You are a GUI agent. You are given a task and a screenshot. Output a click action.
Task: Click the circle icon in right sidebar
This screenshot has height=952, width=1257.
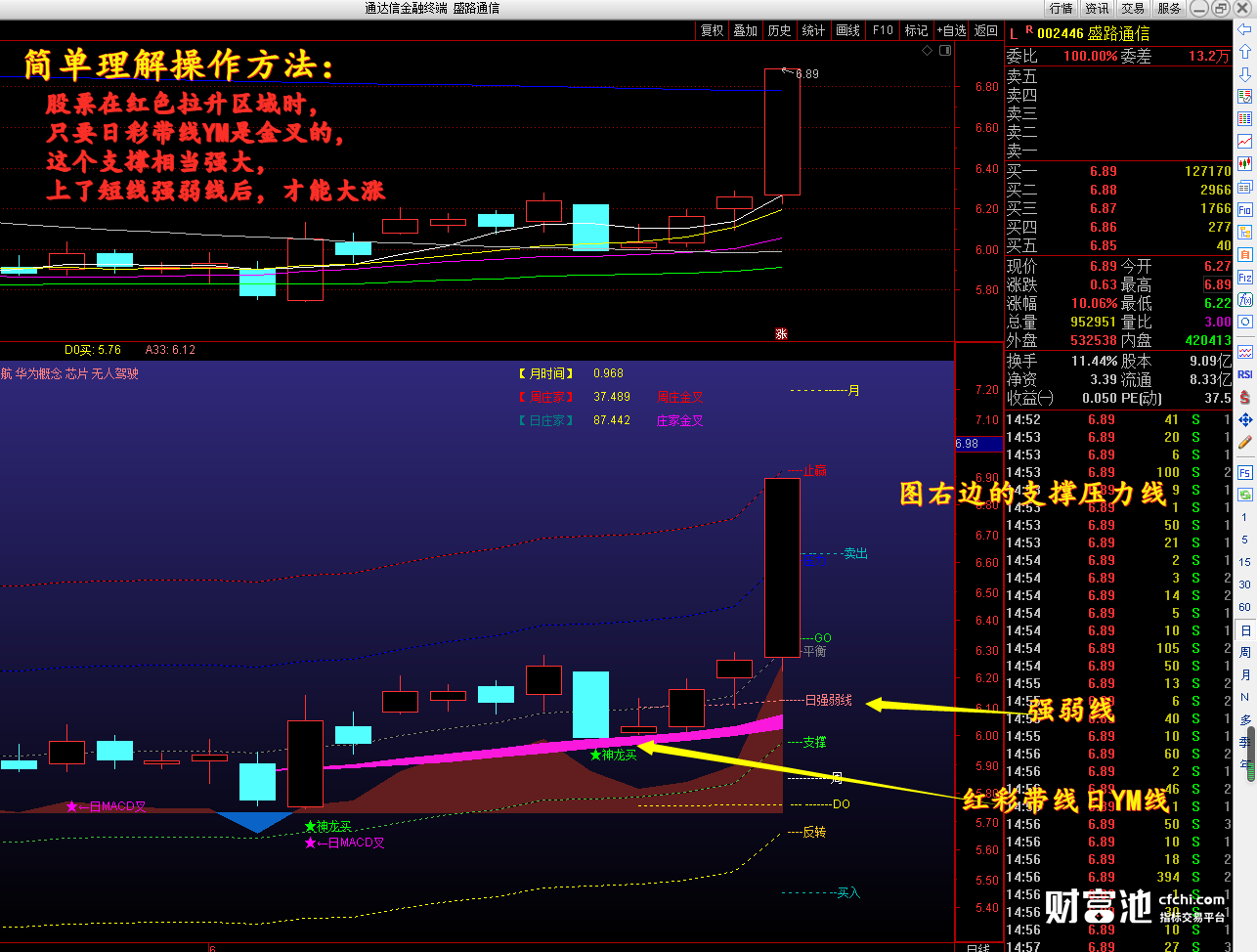coord(1244,322)
